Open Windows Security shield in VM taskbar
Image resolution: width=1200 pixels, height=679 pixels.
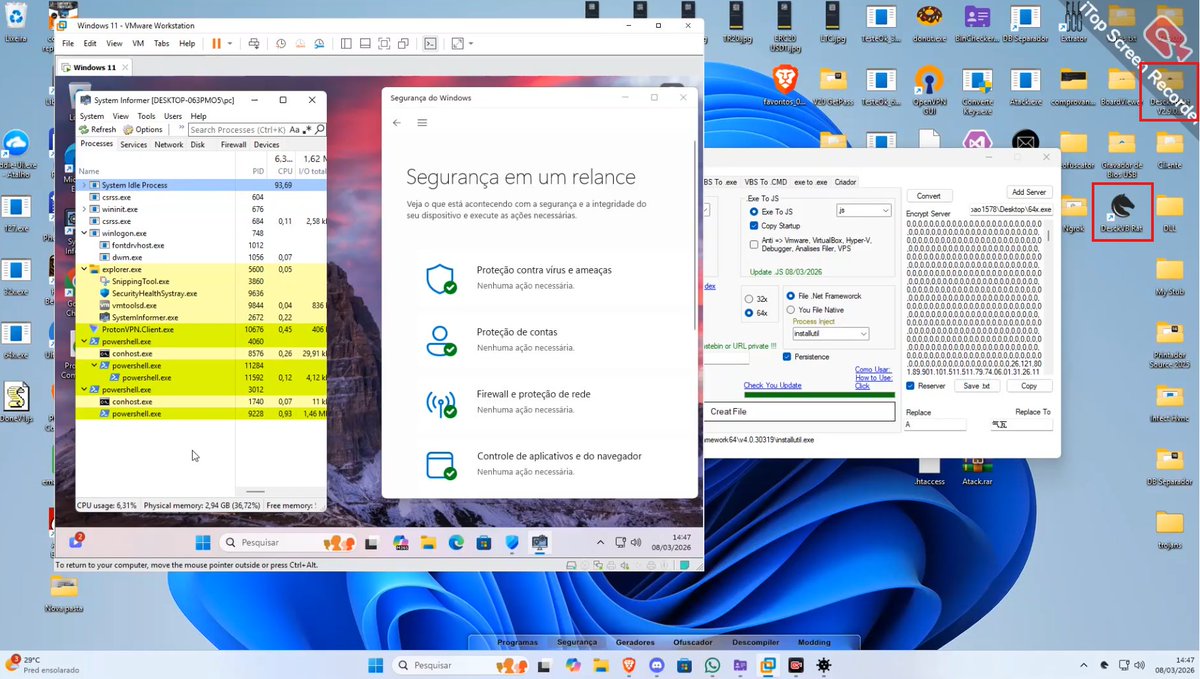(x=512, y=542)
